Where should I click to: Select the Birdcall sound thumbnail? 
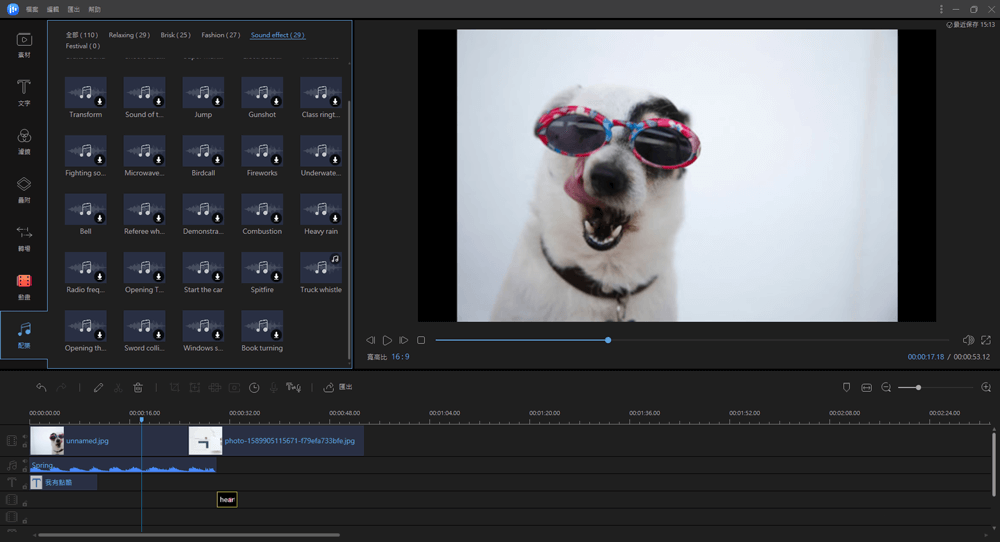click(x=203, y=151)
